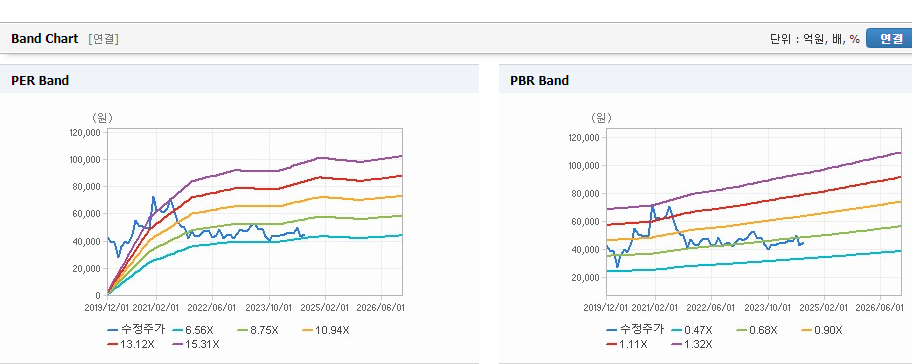
Task: Click 2019/12/01 on PBR Band x-axis
Action: (606, 308)
